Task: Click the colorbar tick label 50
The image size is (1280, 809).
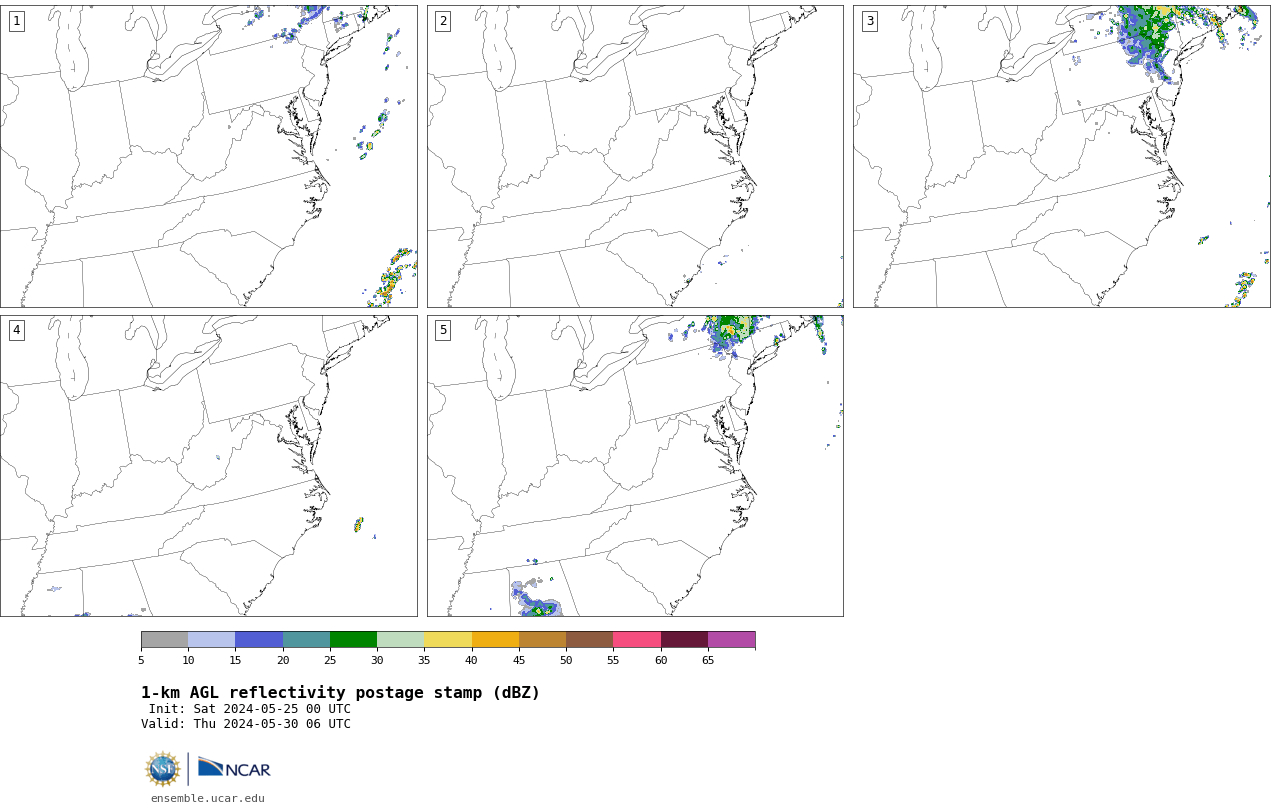Action: click(x=566, y=660)
